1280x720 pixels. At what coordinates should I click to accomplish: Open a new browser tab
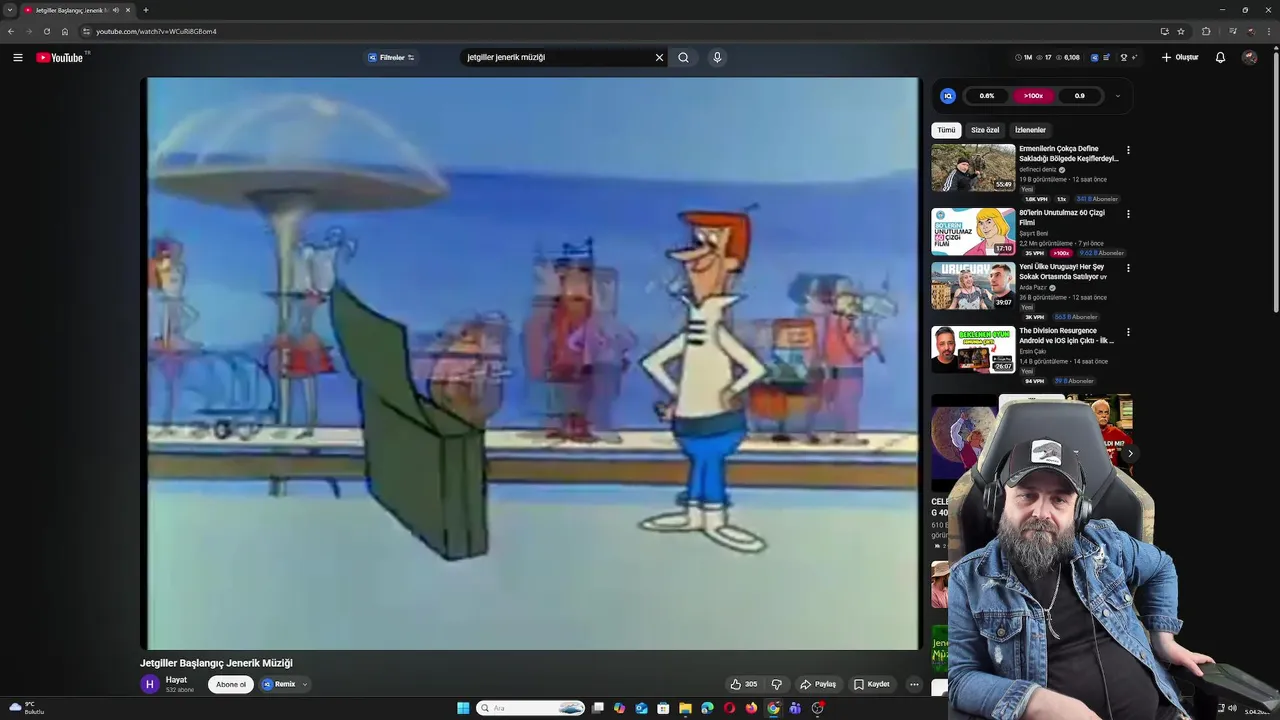[x=146, y=10]
